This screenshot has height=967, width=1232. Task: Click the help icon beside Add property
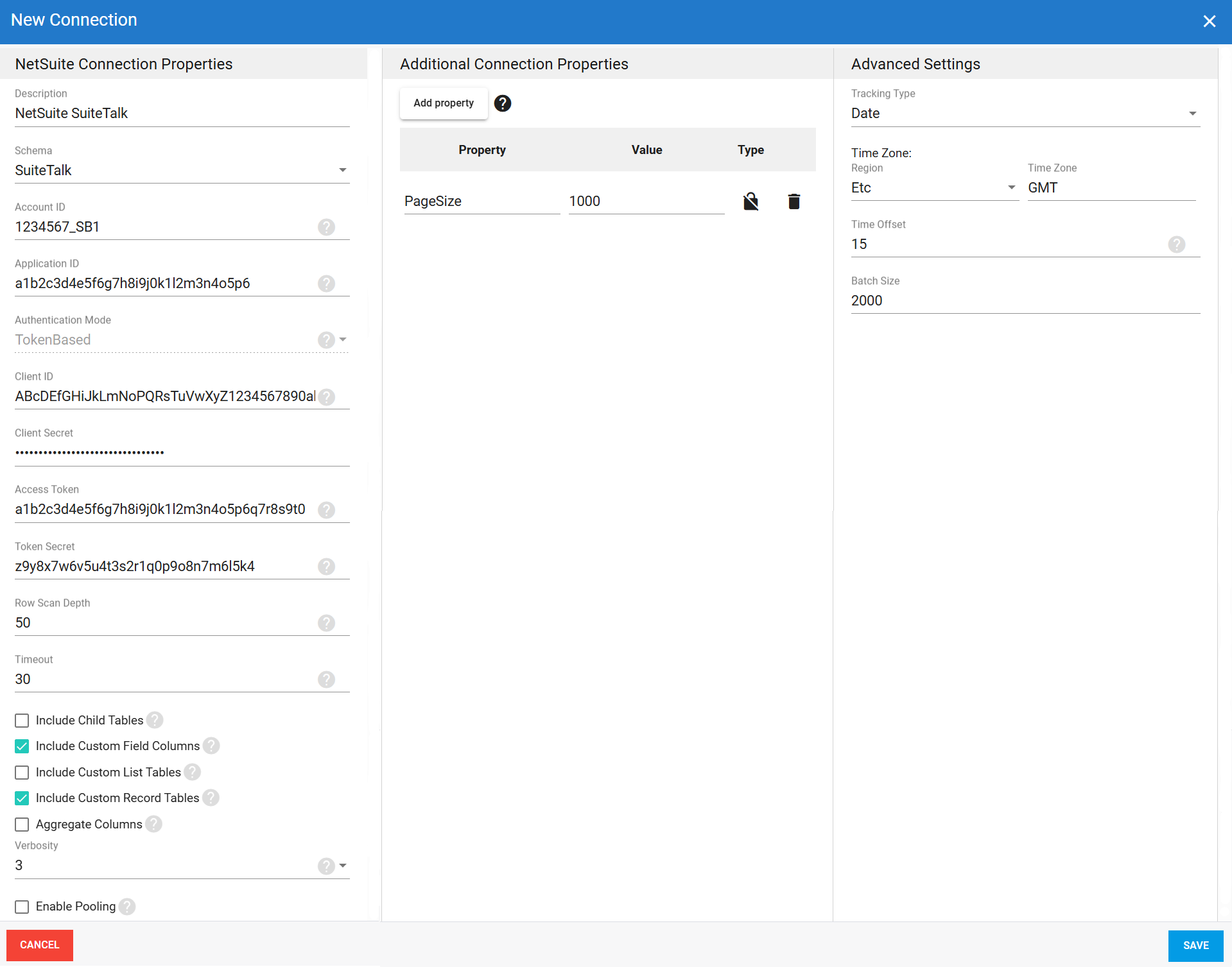coord(503,103)
